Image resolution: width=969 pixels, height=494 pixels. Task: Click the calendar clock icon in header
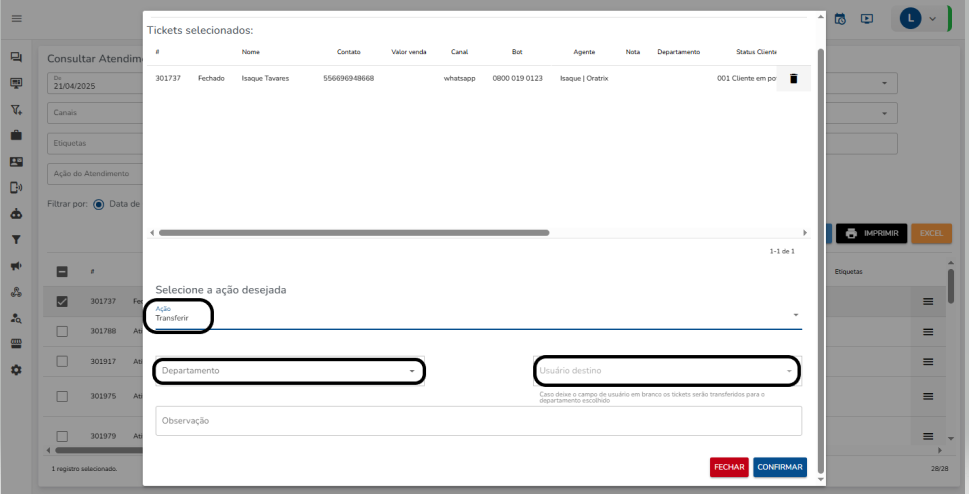point(840,19)
